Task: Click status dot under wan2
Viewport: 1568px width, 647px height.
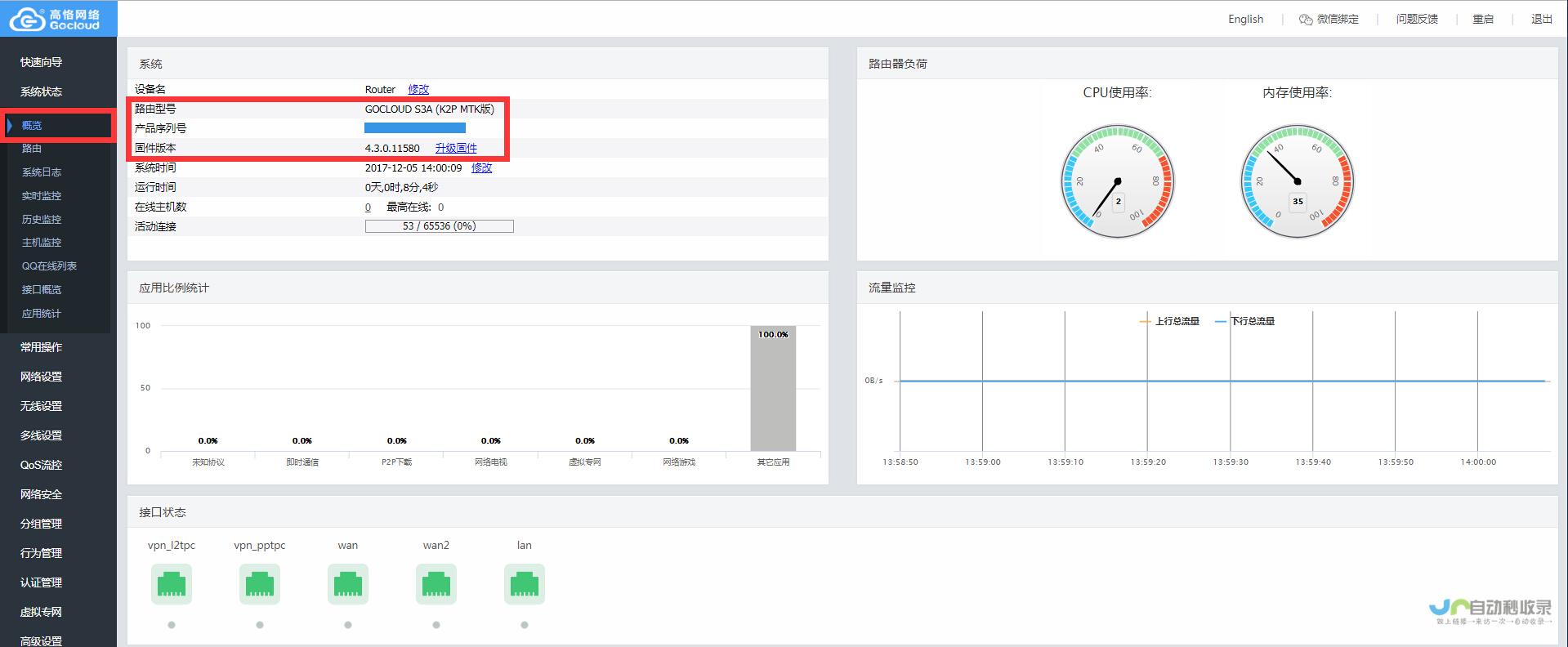Action: click(436, 625)
